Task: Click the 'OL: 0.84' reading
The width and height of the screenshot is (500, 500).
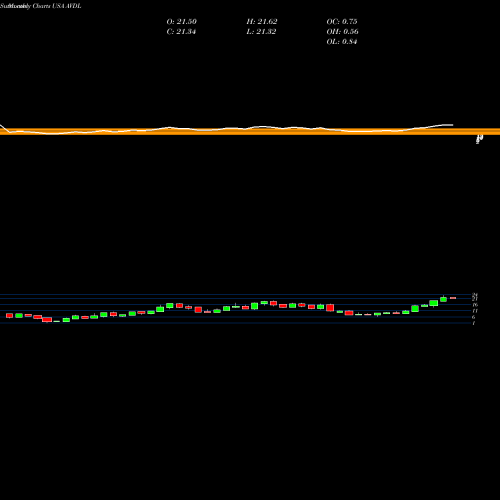Action: pos(342,42)
